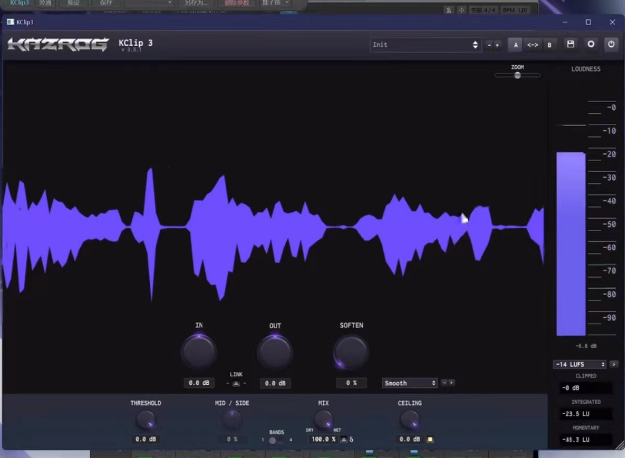
Task: Toggle the mix link icon beside 100.0 %
Action: (x=344, y=440)
